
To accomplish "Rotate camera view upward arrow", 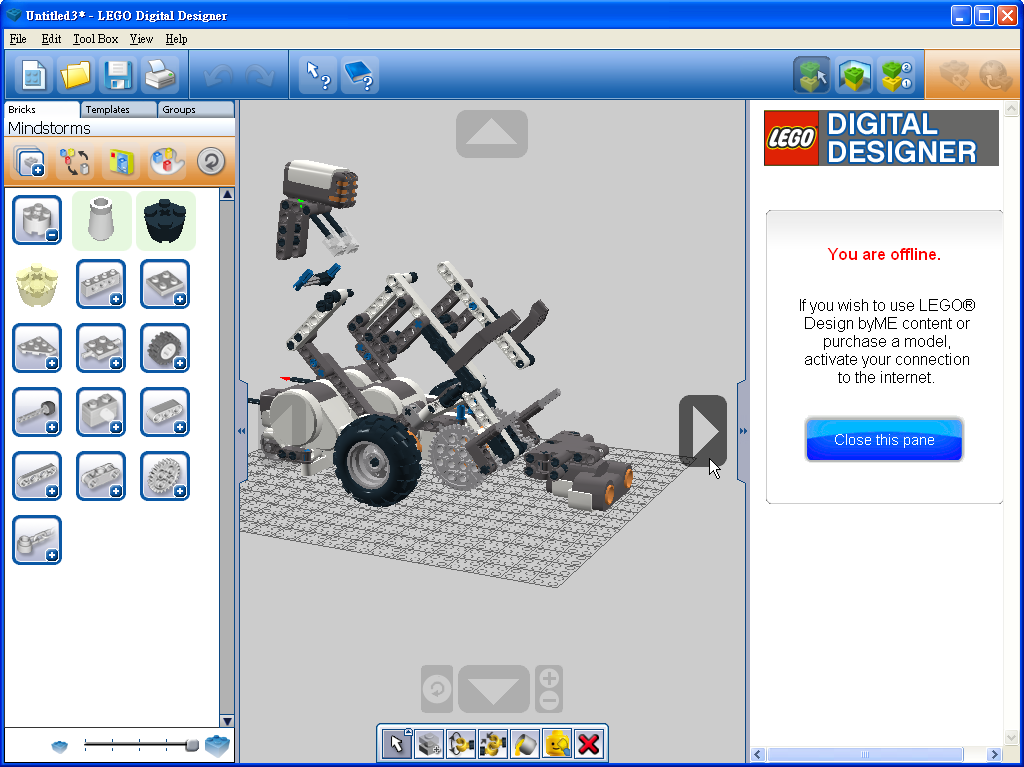I will click(492, 133).
